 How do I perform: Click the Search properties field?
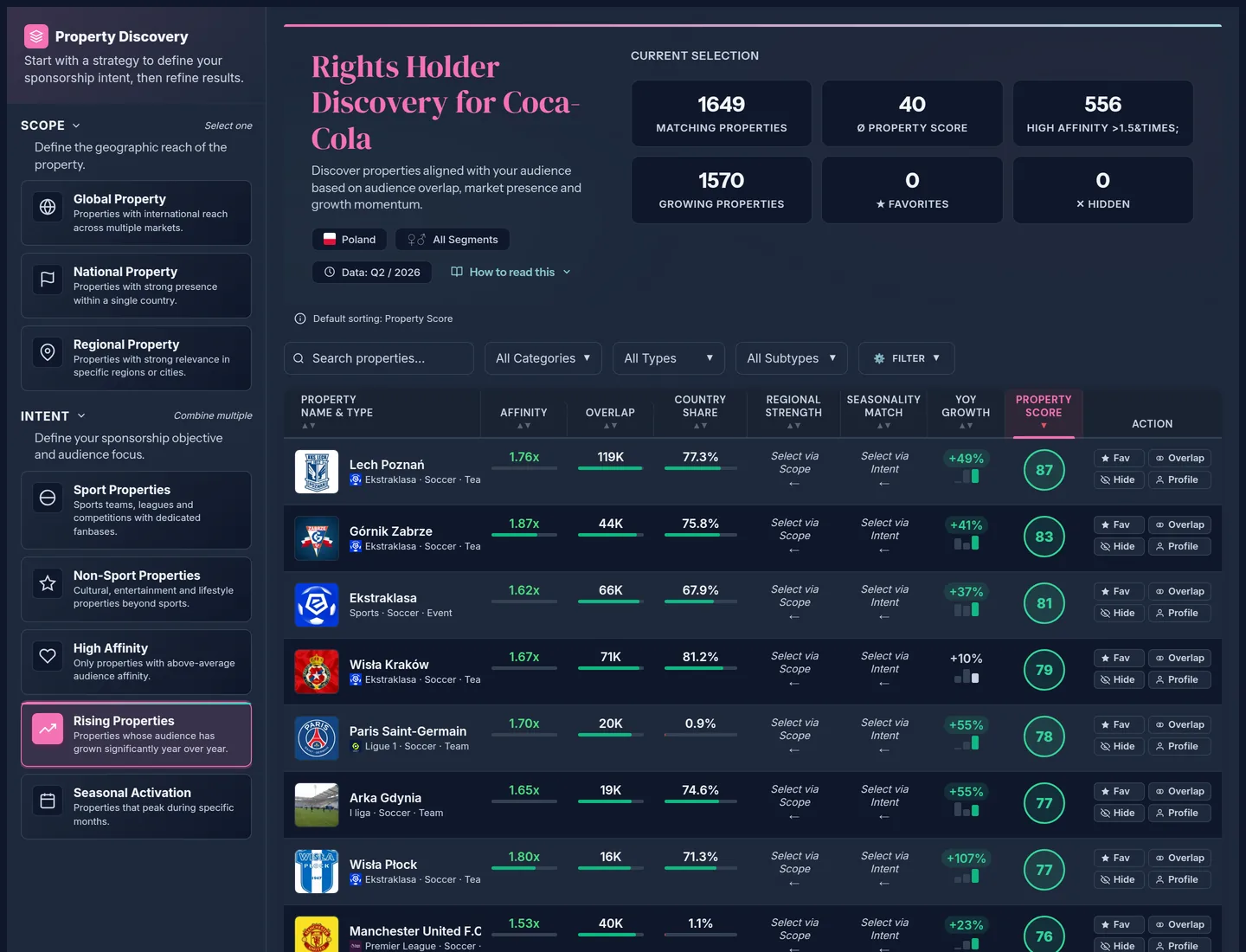(379, 358)
